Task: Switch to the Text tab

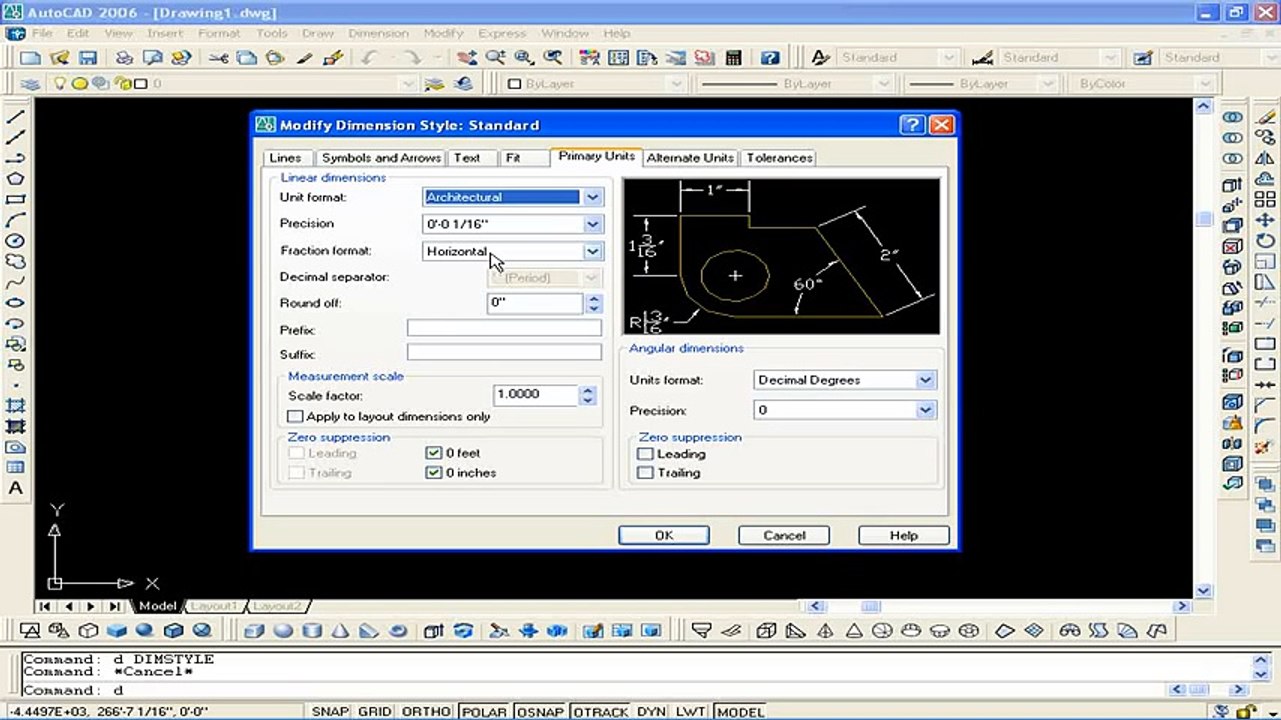Action: [467, 158]
